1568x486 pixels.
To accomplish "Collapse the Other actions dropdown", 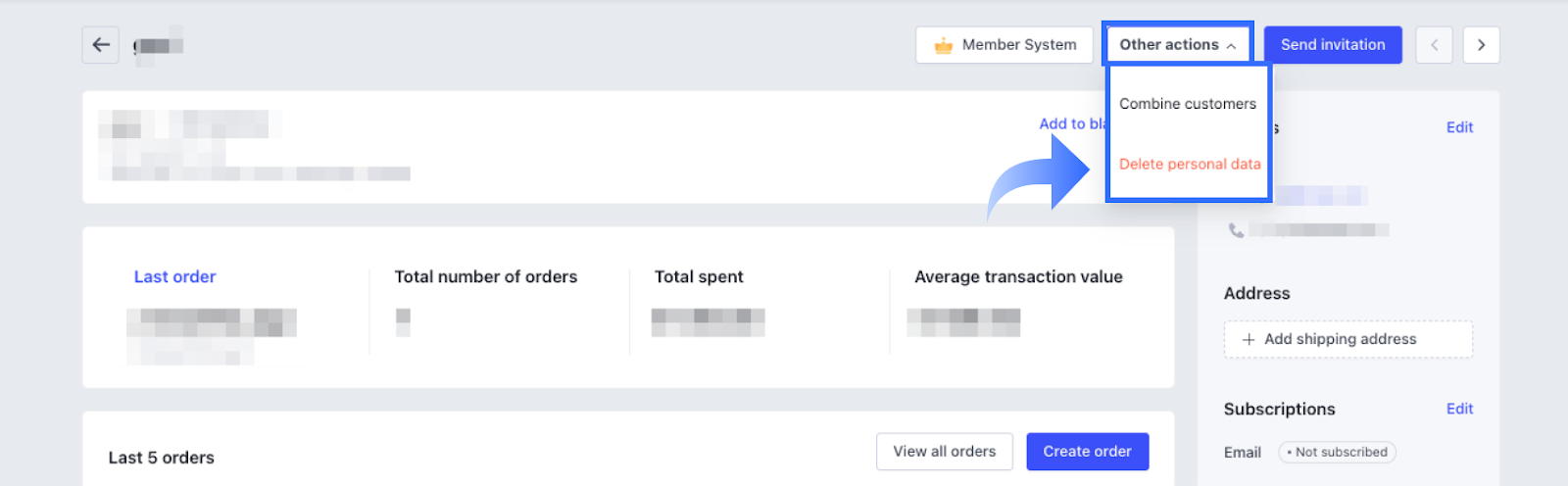I will pyautogui.click(x=1177, y=45).
